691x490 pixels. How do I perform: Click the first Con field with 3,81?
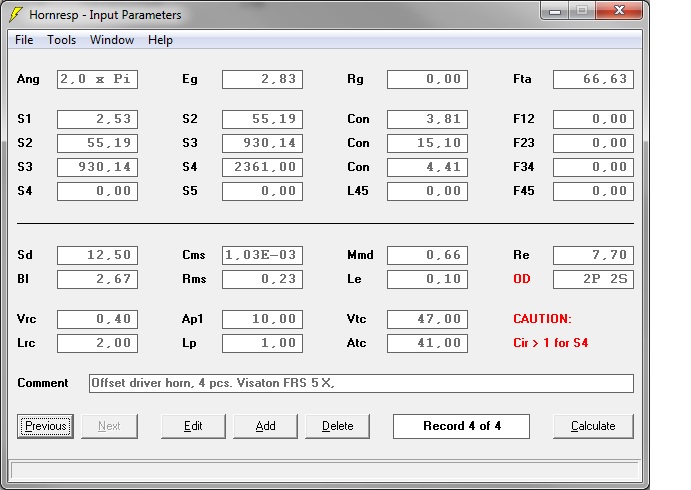(x=427, y=119)
